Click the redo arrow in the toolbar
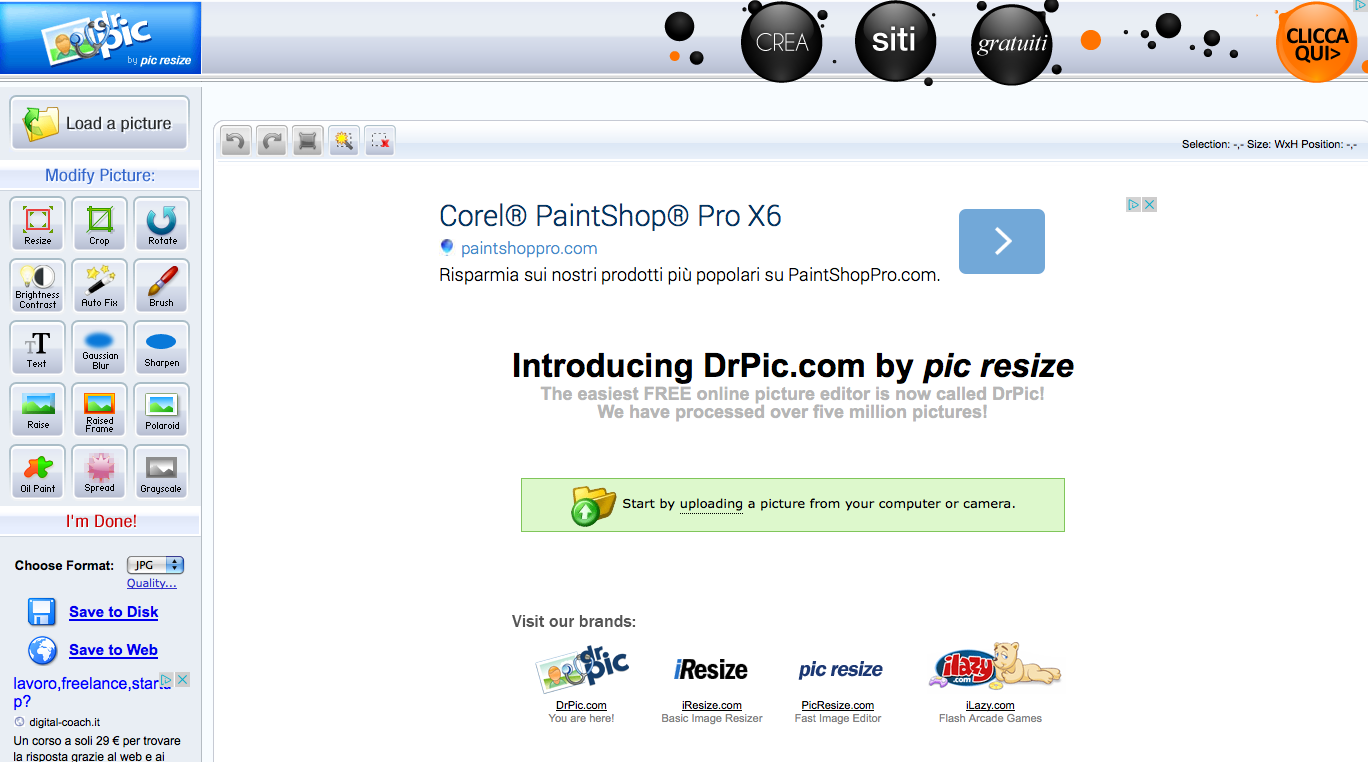The image size is (1368, 762). (271, 141)
